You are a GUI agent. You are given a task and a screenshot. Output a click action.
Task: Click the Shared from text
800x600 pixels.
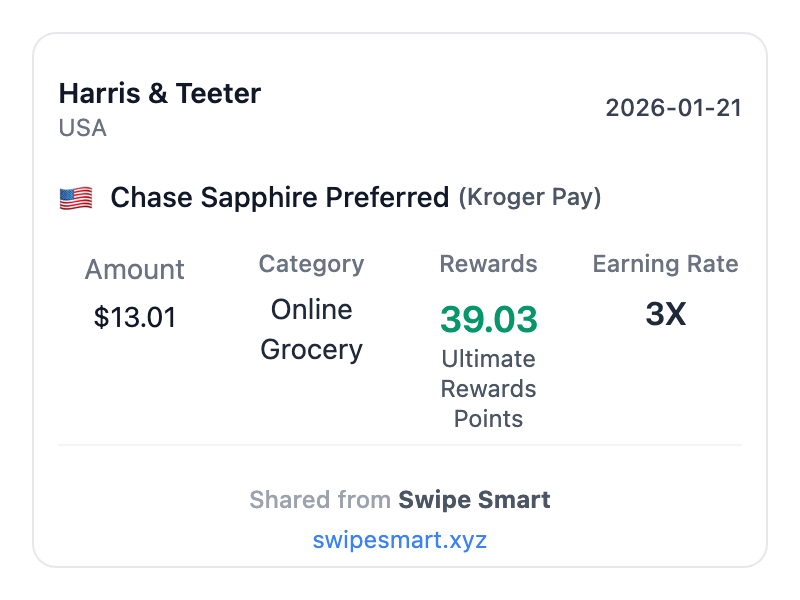coord(320,500)
